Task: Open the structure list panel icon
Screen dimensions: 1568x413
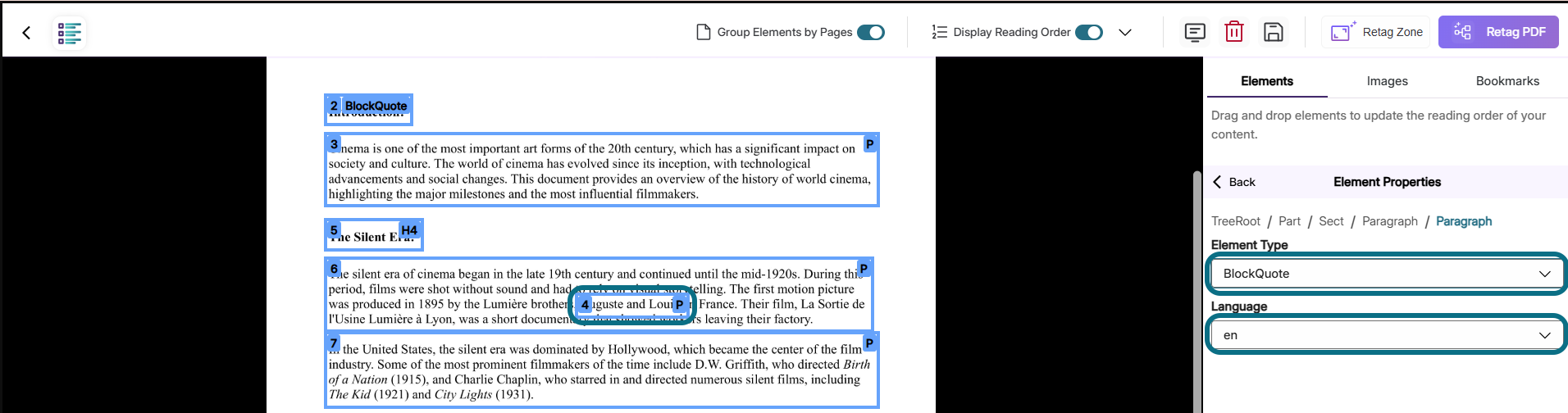Action: pos(70,33)
